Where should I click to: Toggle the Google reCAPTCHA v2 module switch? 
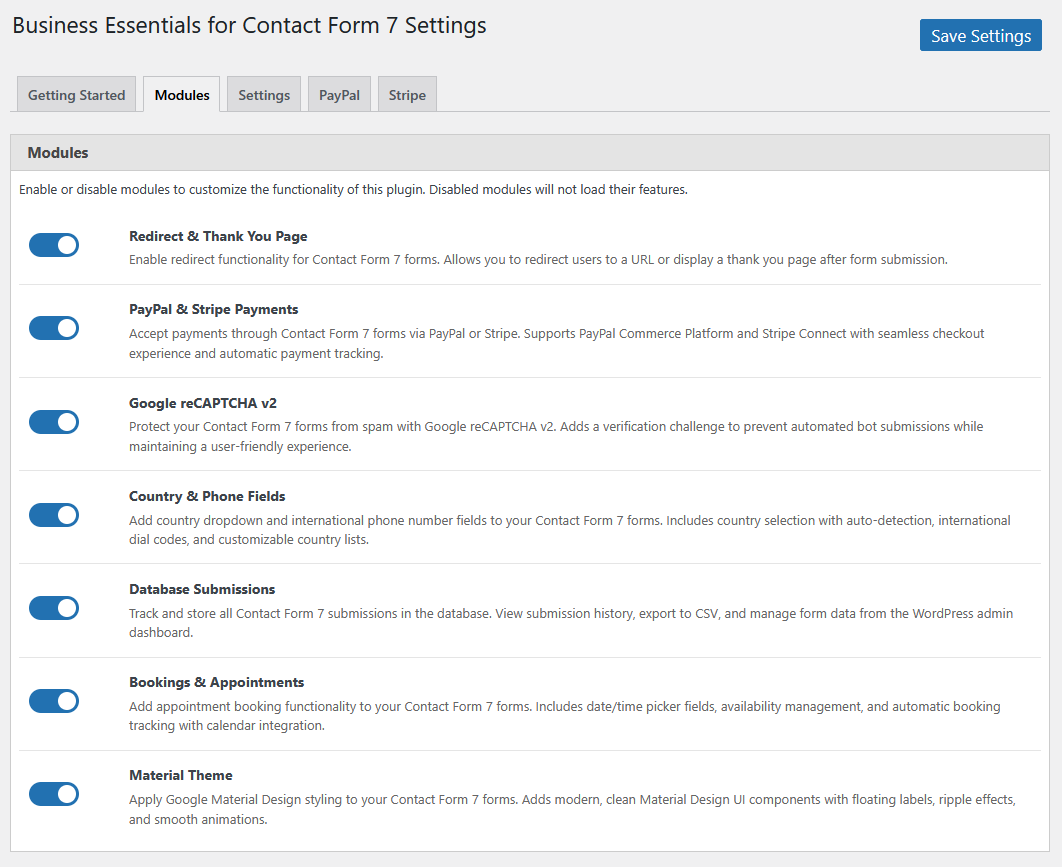54,421
